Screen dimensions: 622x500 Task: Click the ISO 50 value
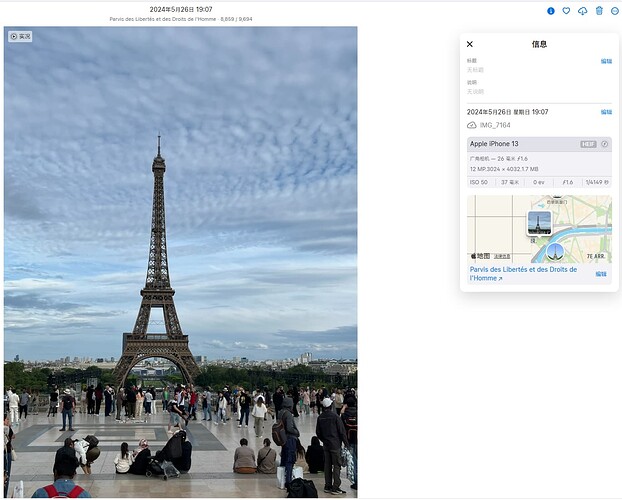pyautogui.click(x=478, y=182)
